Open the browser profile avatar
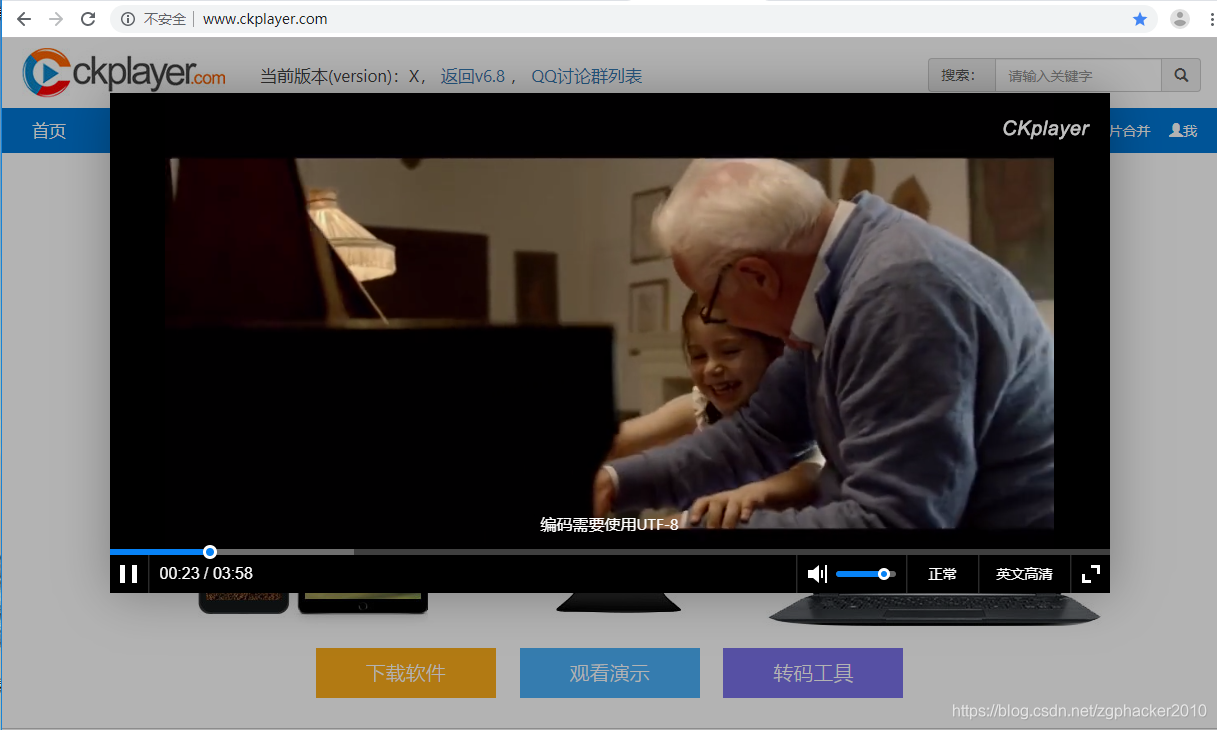The image size is (1217, 730). 1180,19
